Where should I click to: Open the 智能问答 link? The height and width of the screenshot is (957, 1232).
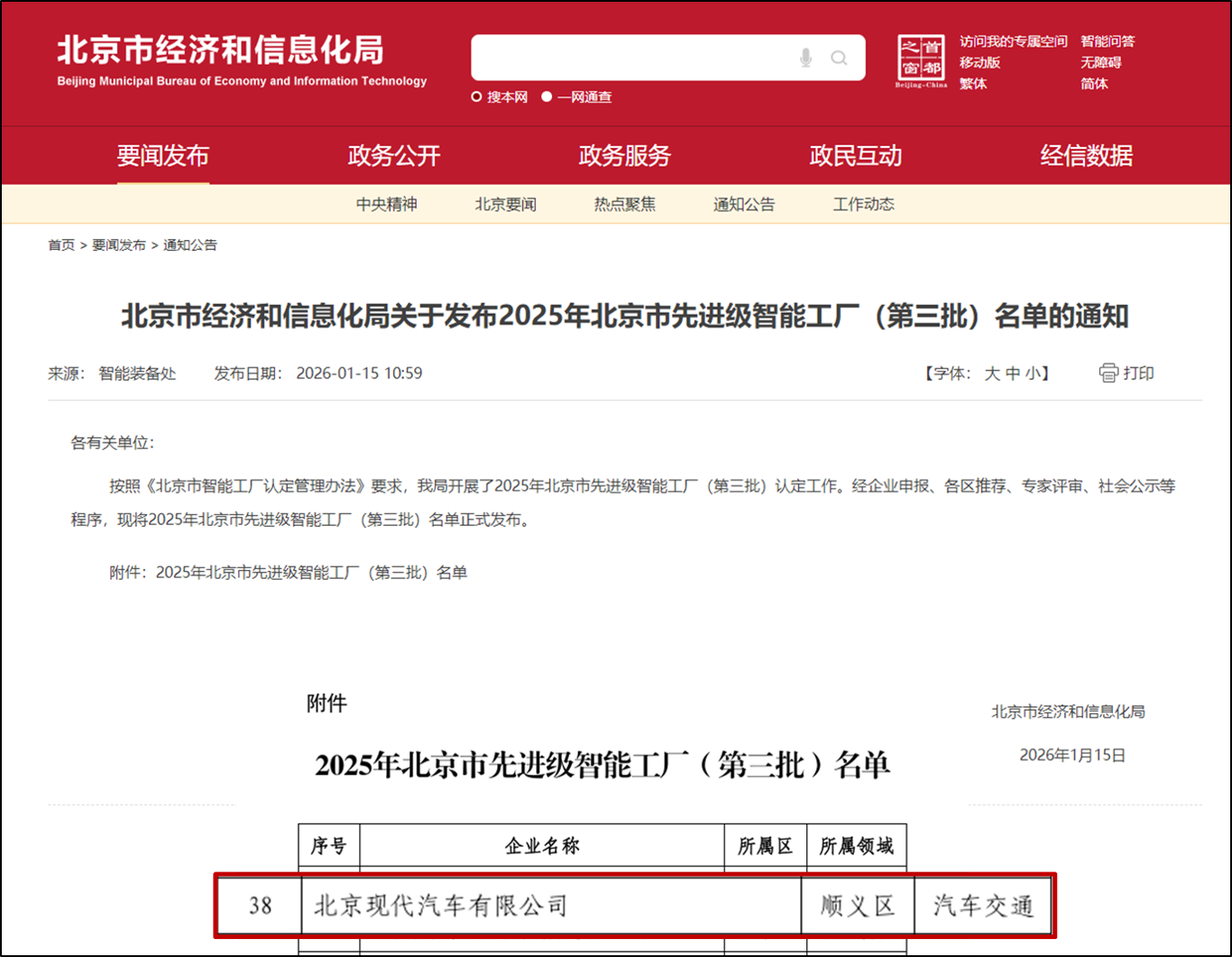click(x=1108, y=41)
